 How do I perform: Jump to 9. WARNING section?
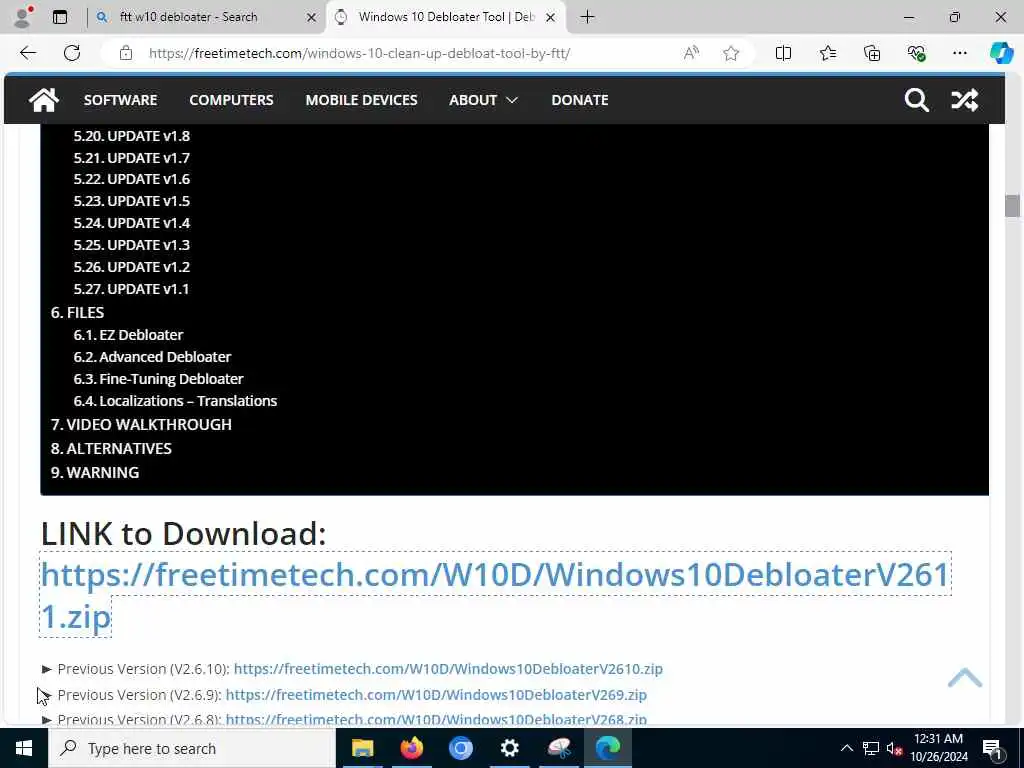[95, 472]
